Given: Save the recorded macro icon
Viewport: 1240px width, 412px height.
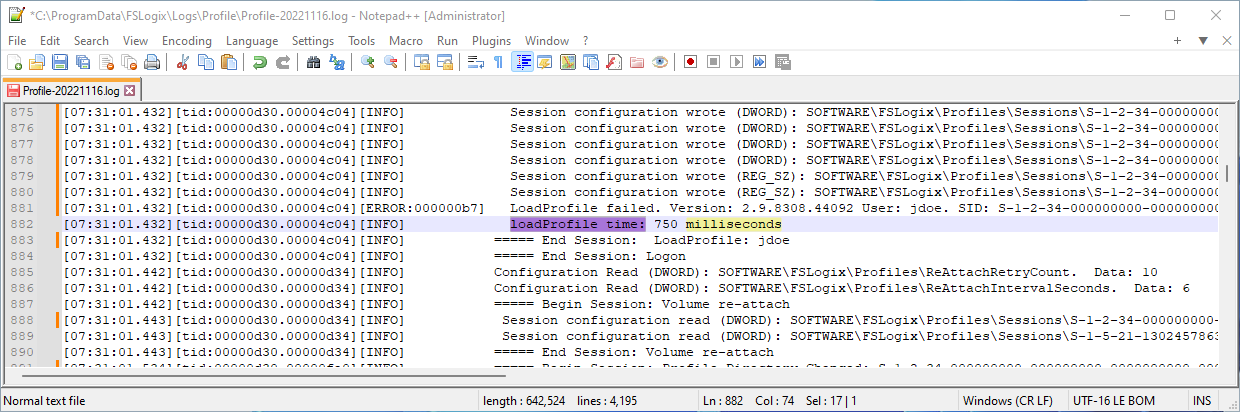Looking at the screenshot, I should pos(782,62).
